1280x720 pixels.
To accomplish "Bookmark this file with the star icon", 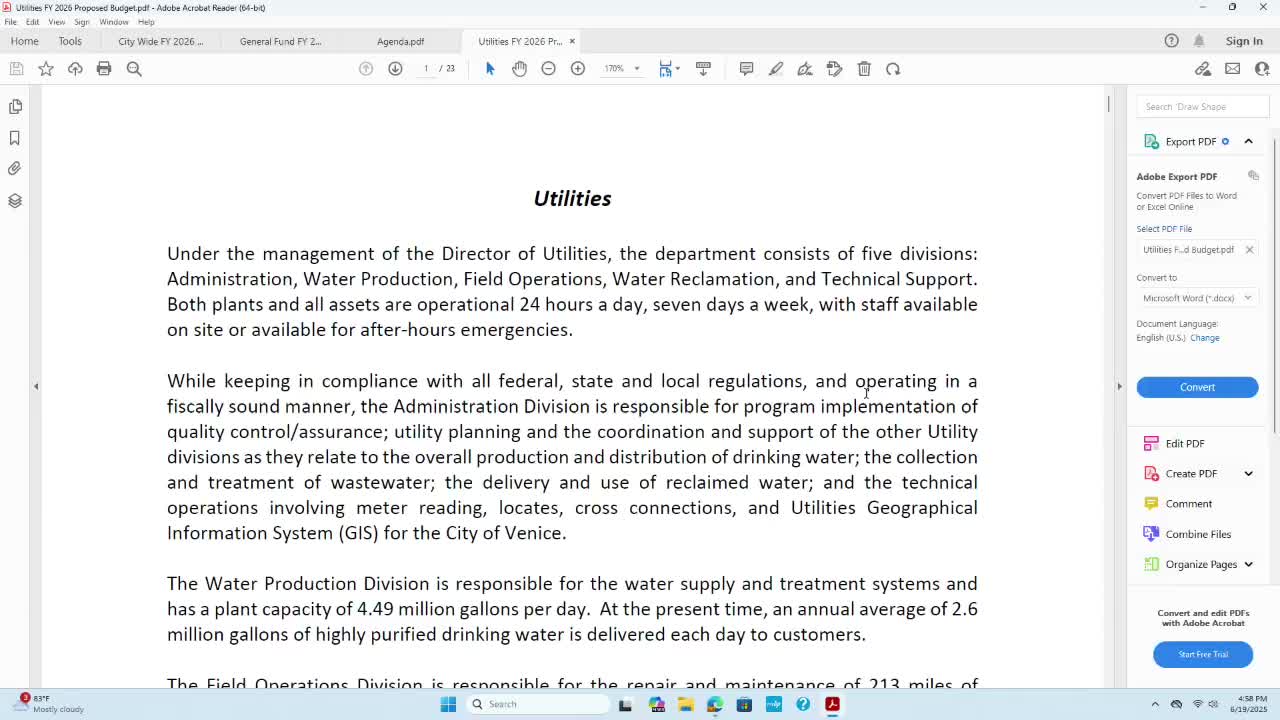I will pos(46,69).
